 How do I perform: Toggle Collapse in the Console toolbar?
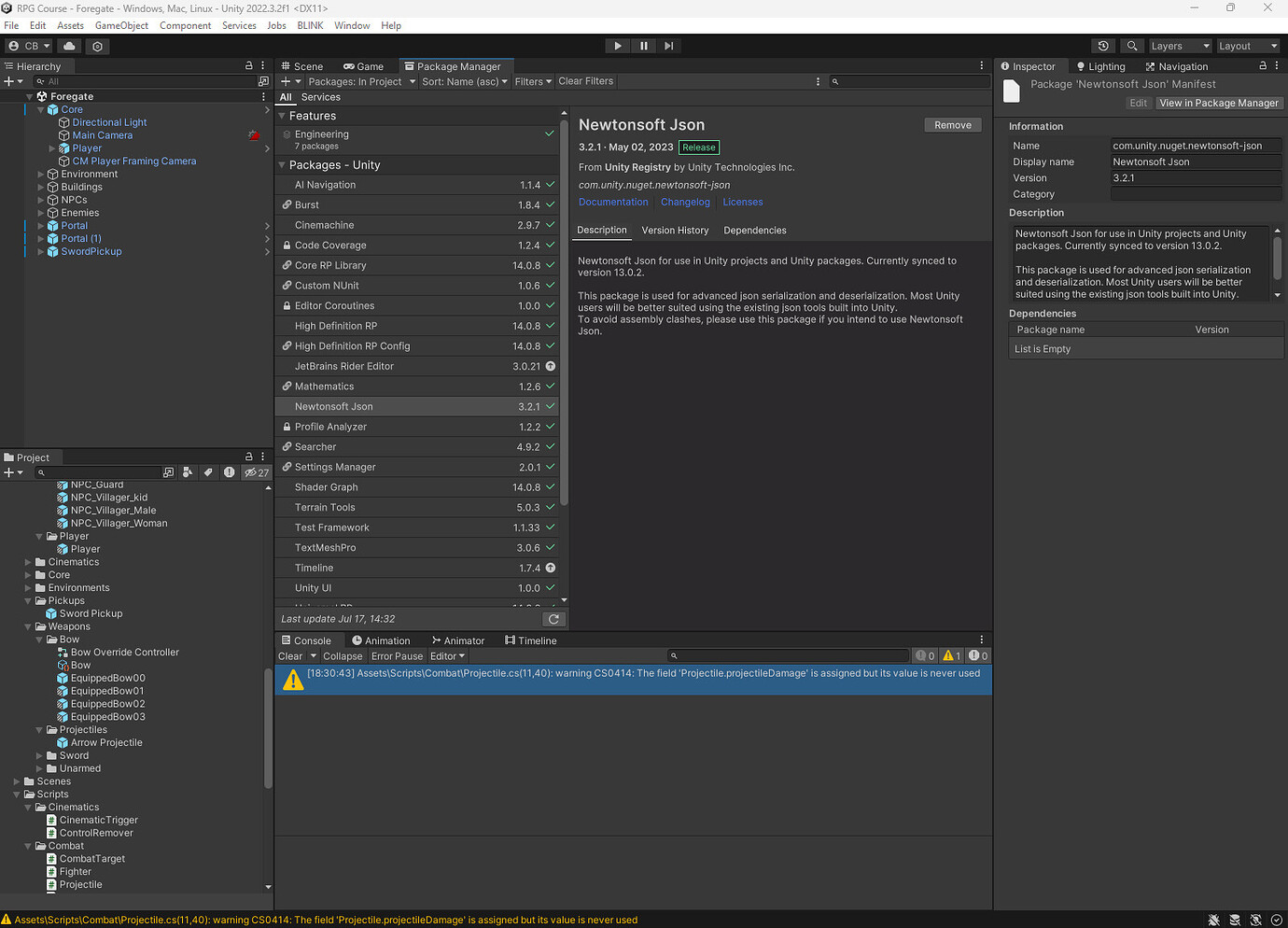343,655
